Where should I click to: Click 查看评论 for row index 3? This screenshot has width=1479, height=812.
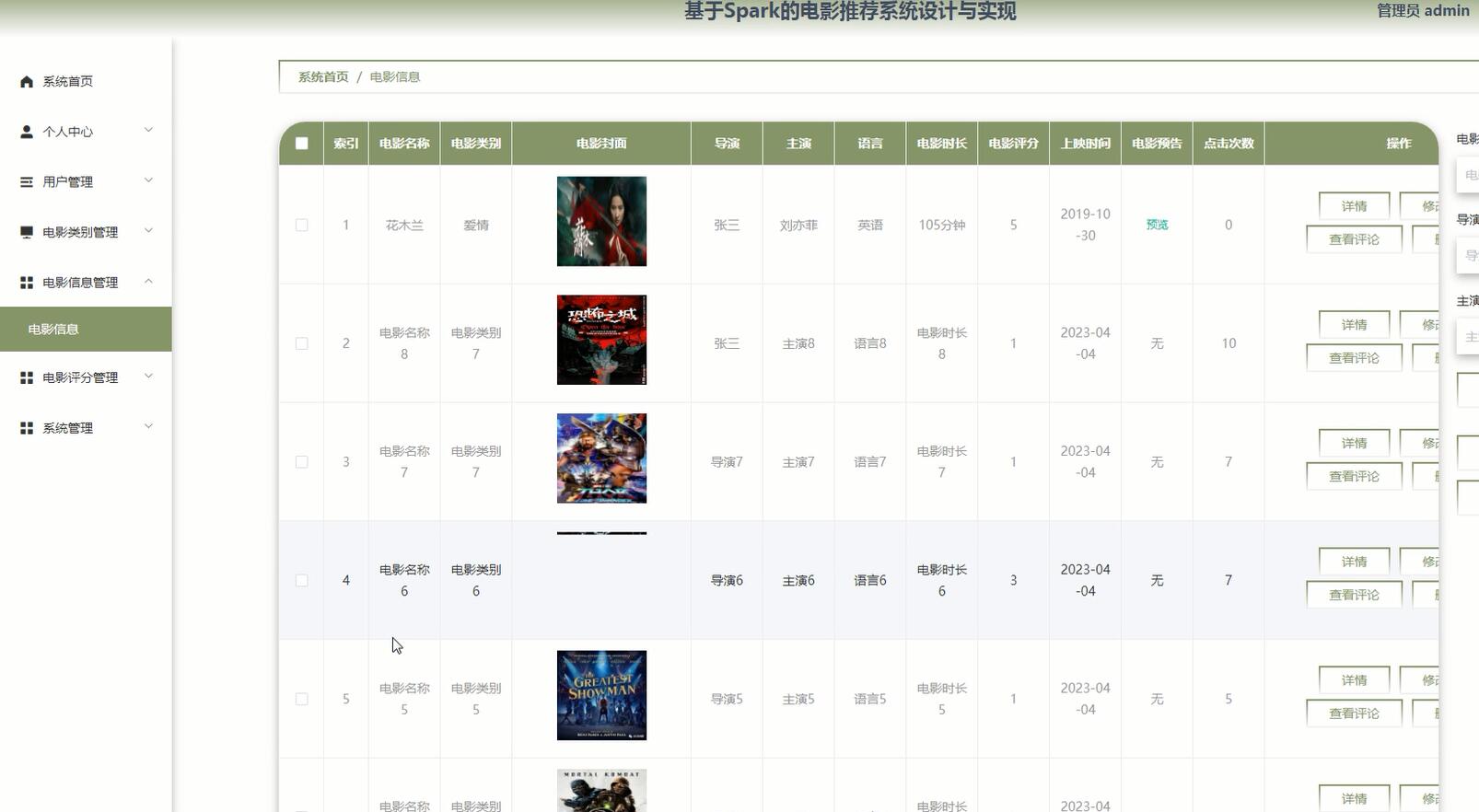coord(1354,476)
